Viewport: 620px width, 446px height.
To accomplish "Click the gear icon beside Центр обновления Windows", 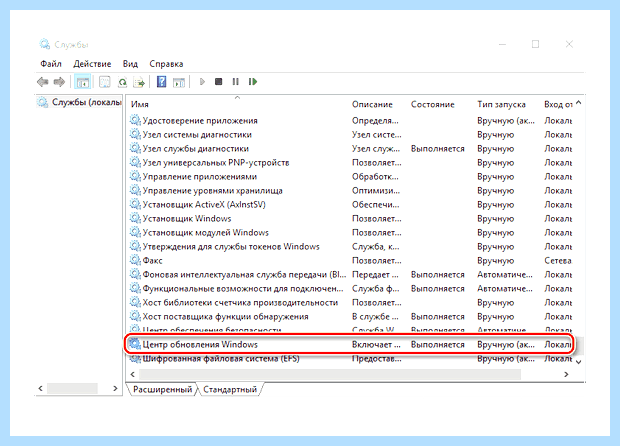I will click(x=135, y=344).
